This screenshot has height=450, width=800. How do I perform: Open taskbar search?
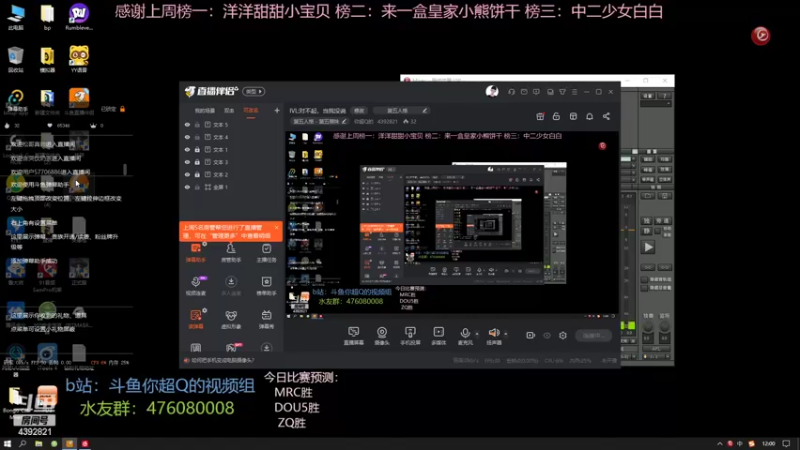(22, 444)
